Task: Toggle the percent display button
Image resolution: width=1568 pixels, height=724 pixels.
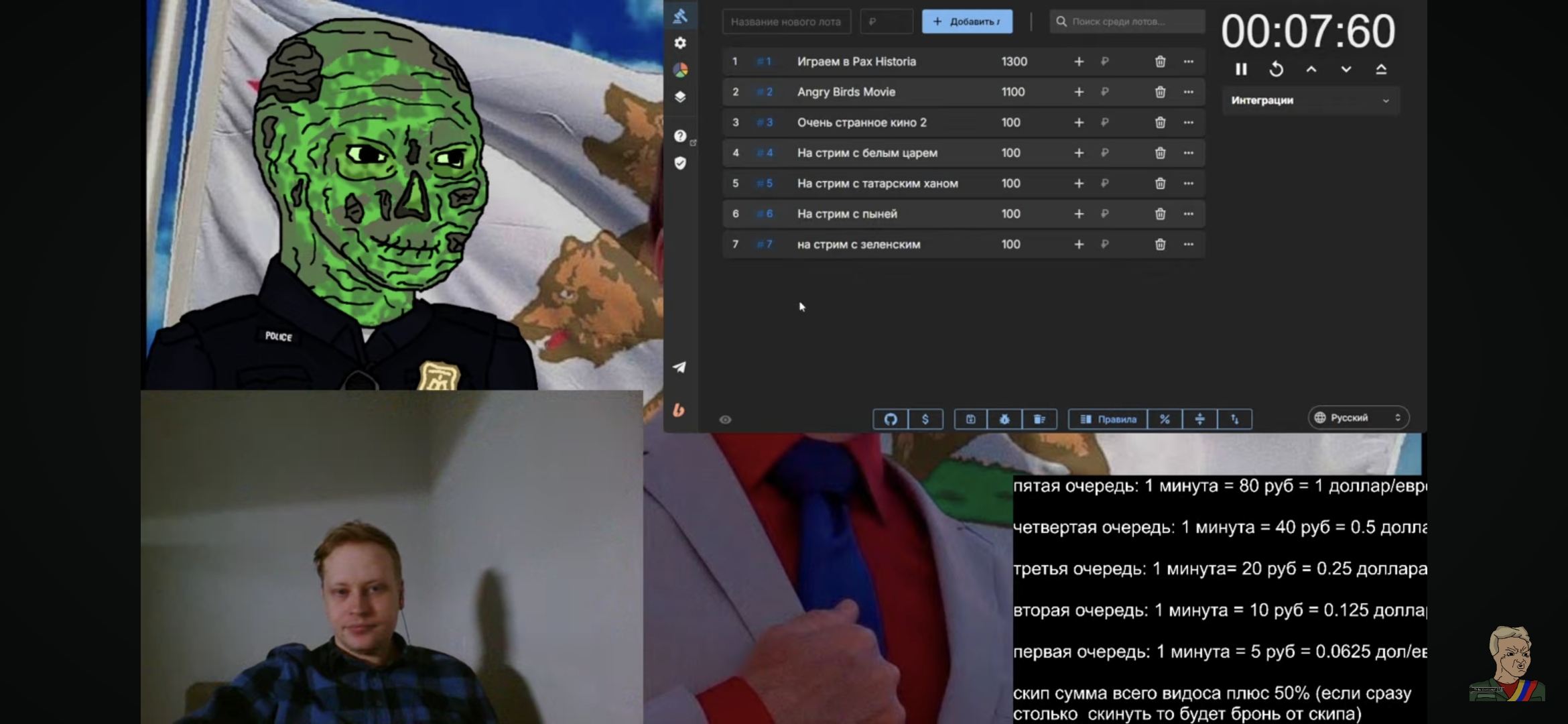Action: coord(1165,419)
